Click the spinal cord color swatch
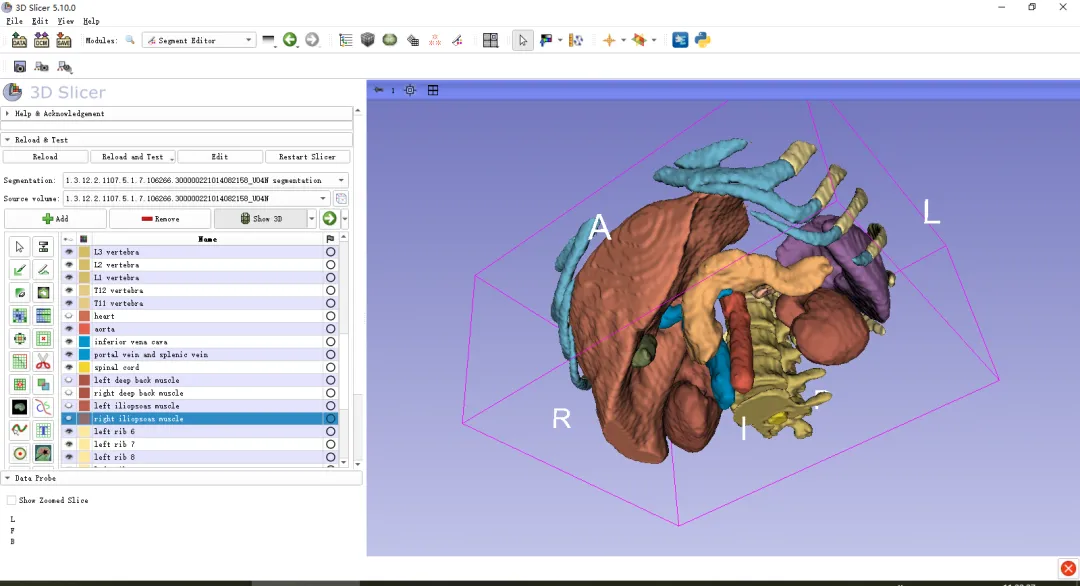This screenshot has height=586, width=1080. [x=85, y=368]
